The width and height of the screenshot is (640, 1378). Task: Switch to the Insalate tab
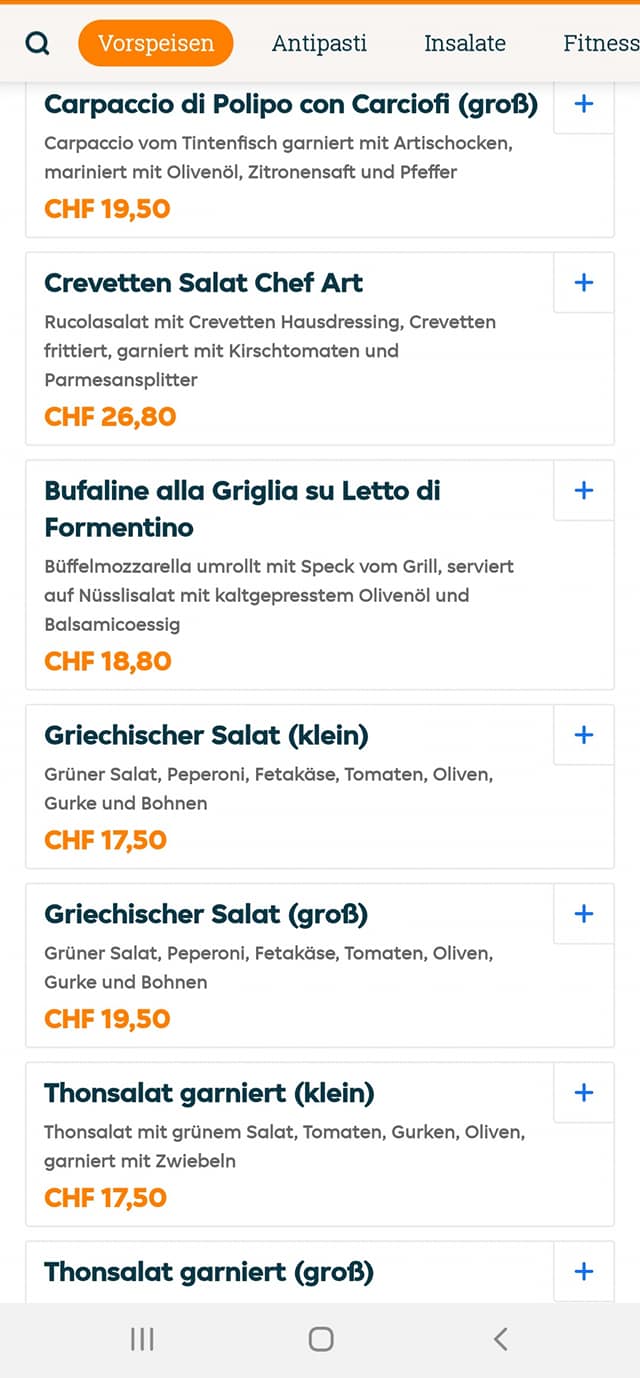pos(465,43)
